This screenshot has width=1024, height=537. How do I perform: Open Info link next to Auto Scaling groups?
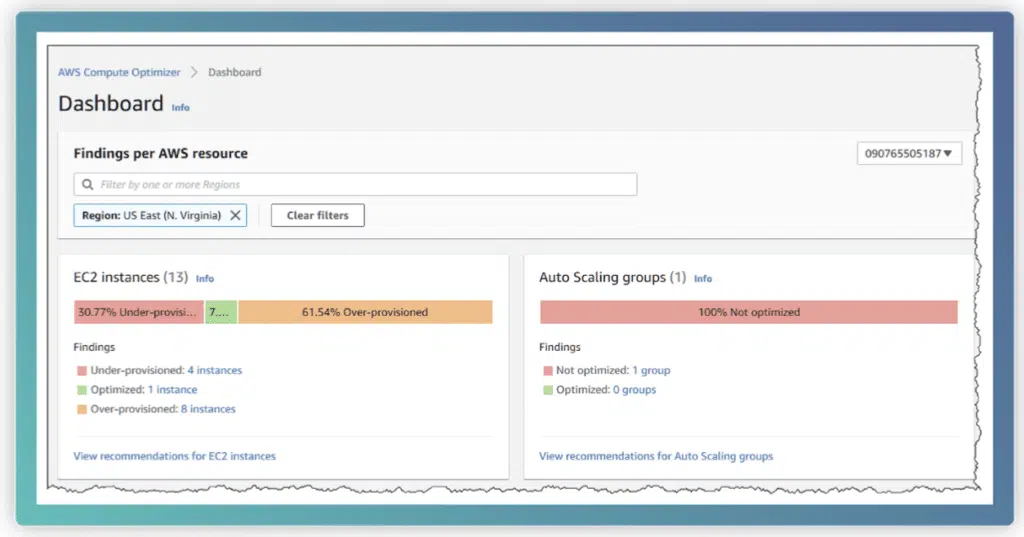[703, 278]
